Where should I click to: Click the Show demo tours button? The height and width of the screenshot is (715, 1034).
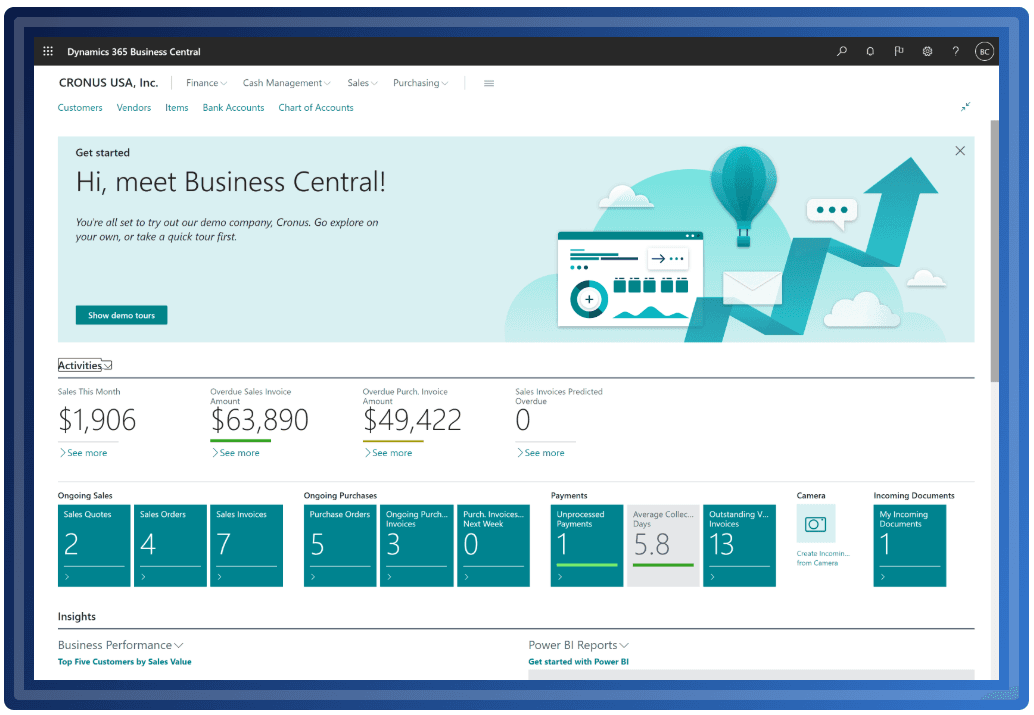pos(121,315)
